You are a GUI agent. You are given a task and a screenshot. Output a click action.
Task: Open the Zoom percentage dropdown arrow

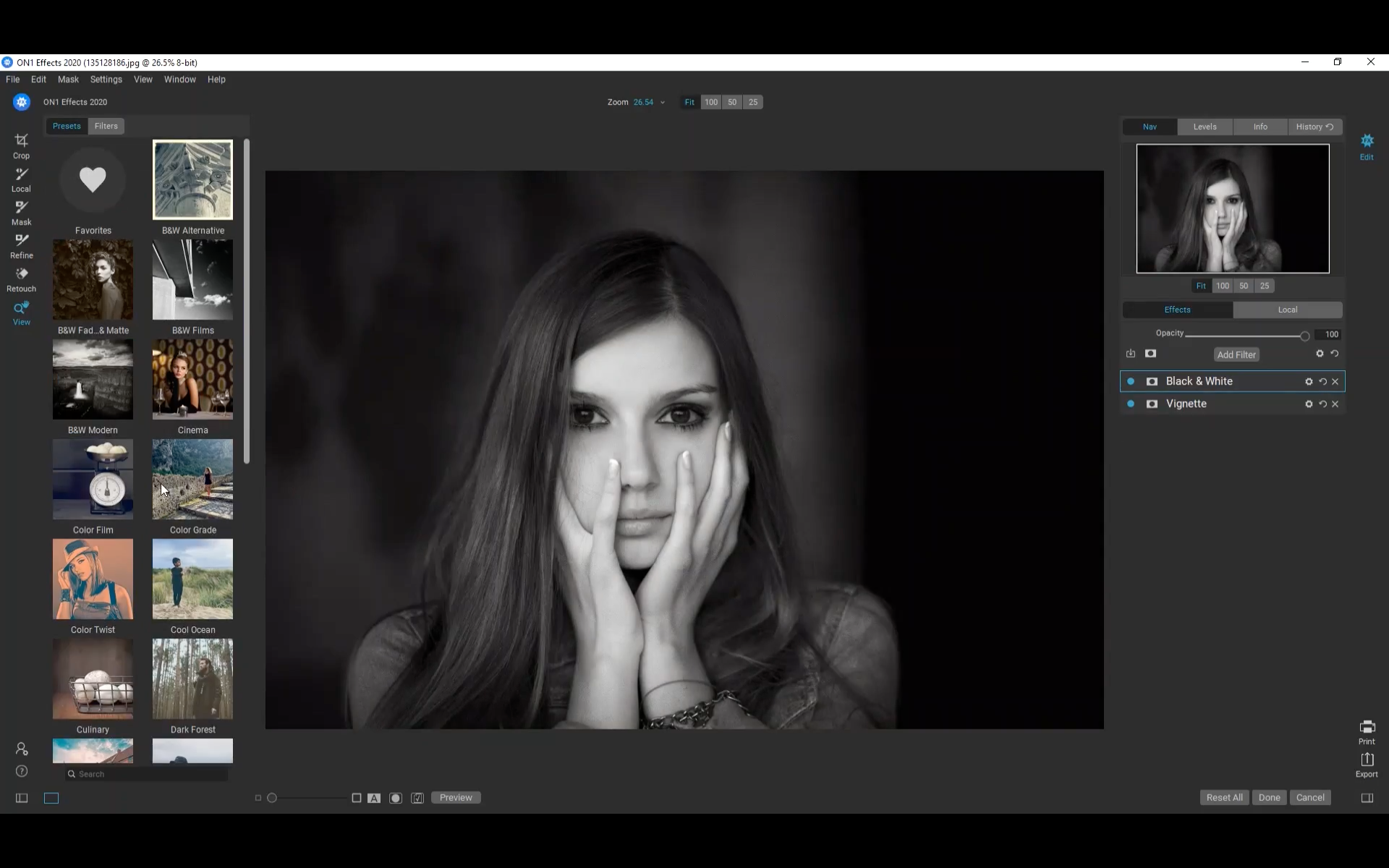pyautogui.click(x=662, y=103)
